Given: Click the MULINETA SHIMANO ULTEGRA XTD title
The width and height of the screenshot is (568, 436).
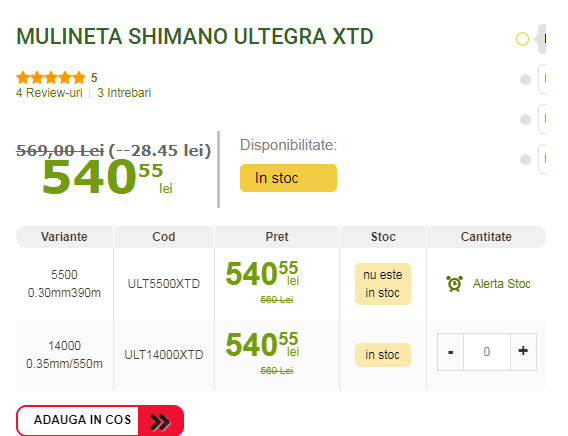Looking at the screenshot, I should pyautogui.click(x=195, y=37).
